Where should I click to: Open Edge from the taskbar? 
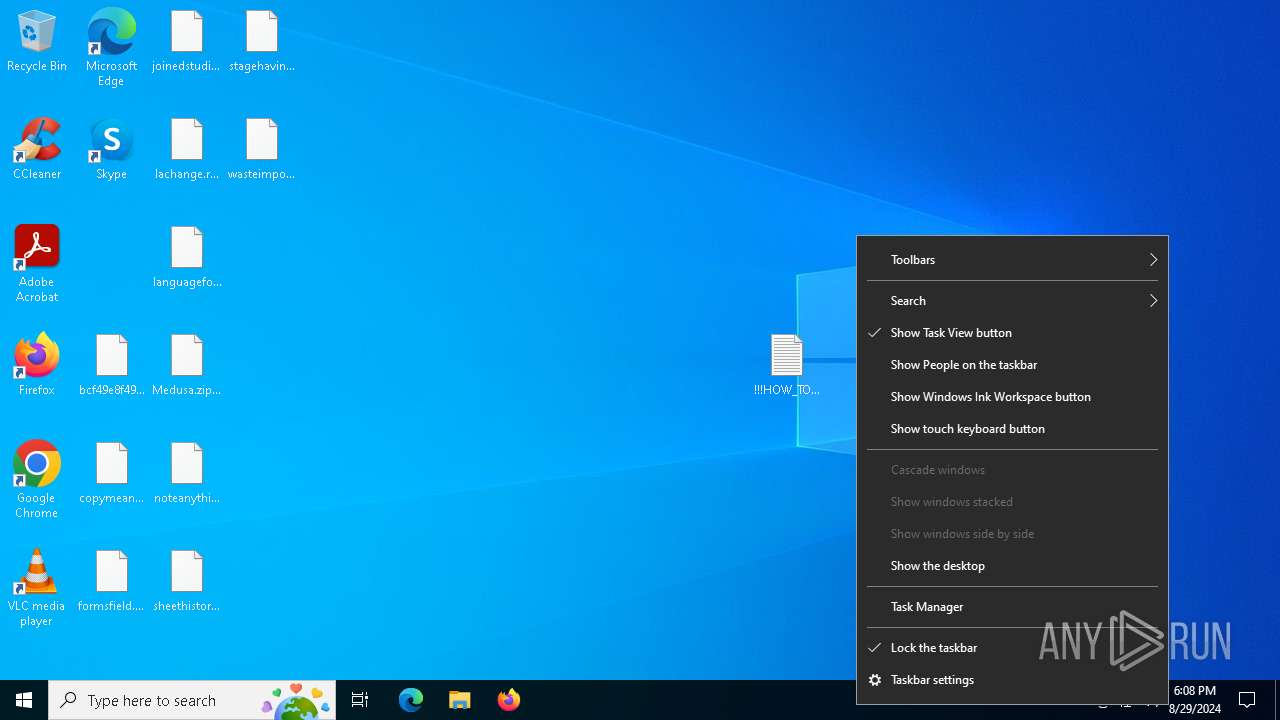411,700
